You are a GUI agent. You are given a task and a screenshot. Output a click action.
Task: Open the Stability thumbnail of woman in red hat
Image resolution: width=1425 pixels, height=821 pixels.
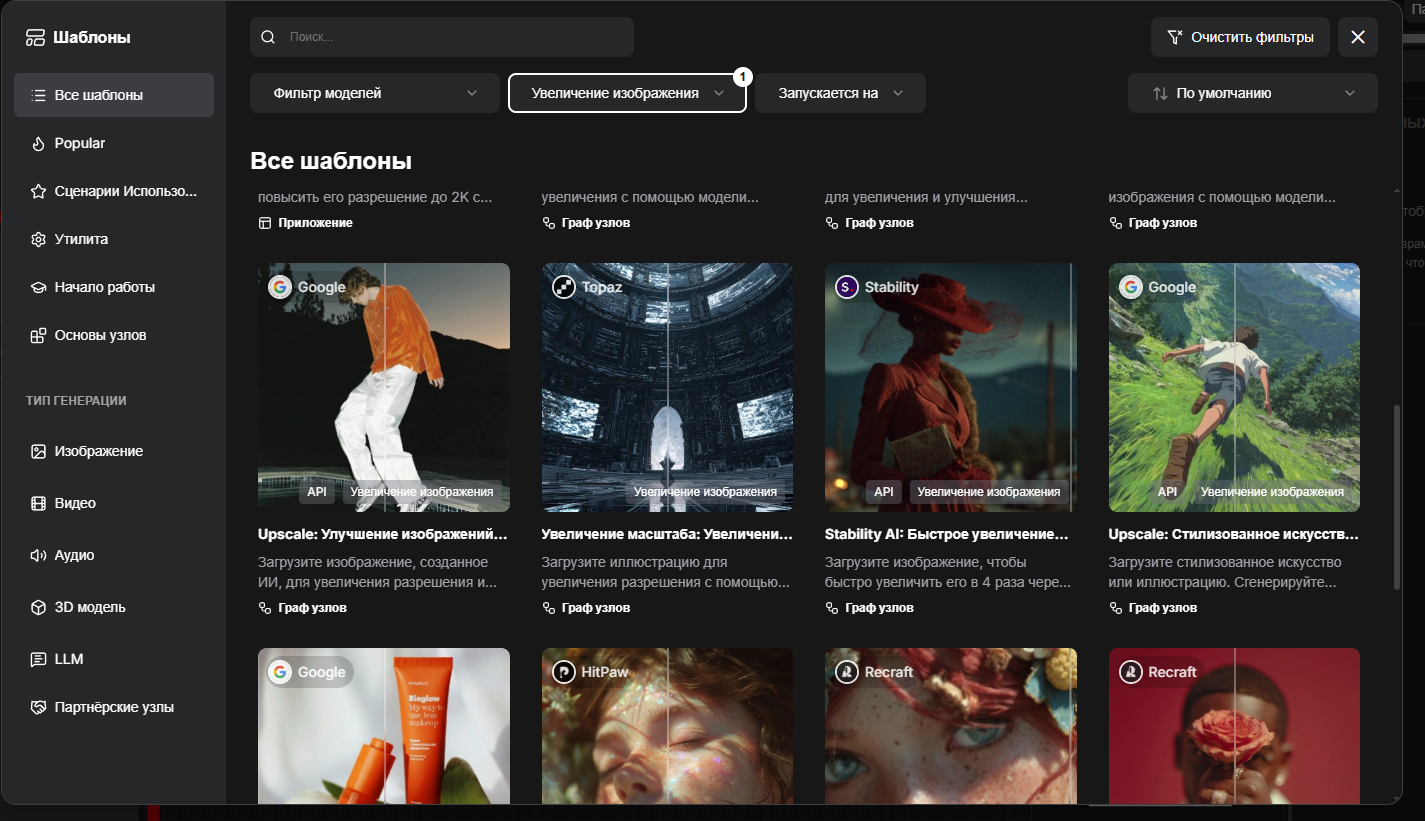[950, 388]
